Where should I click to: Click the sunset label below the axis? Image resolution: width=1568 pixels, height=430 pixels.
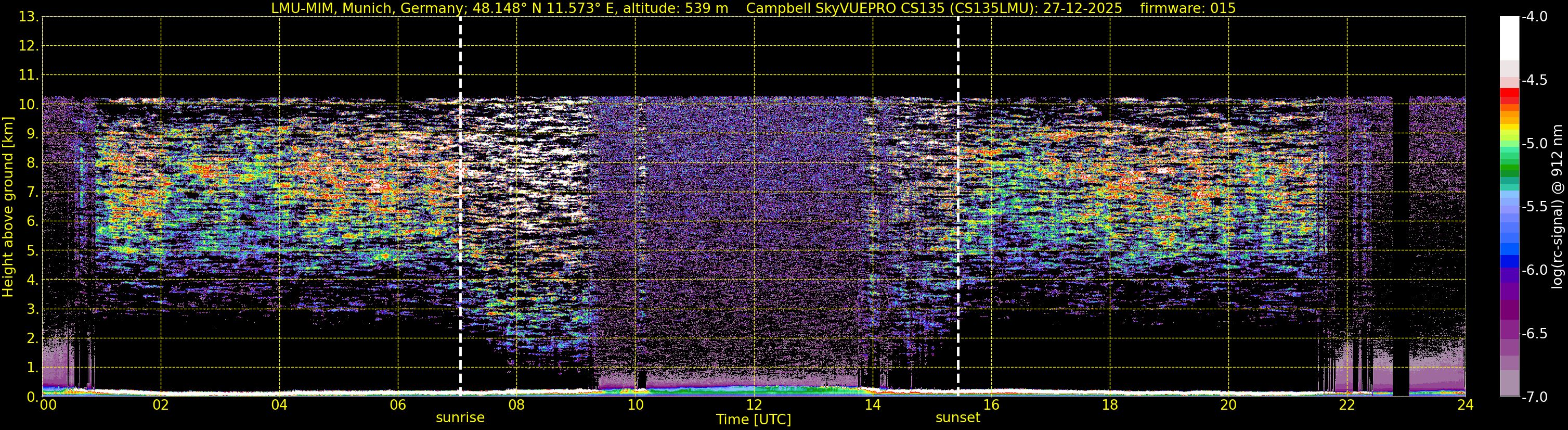957,418
